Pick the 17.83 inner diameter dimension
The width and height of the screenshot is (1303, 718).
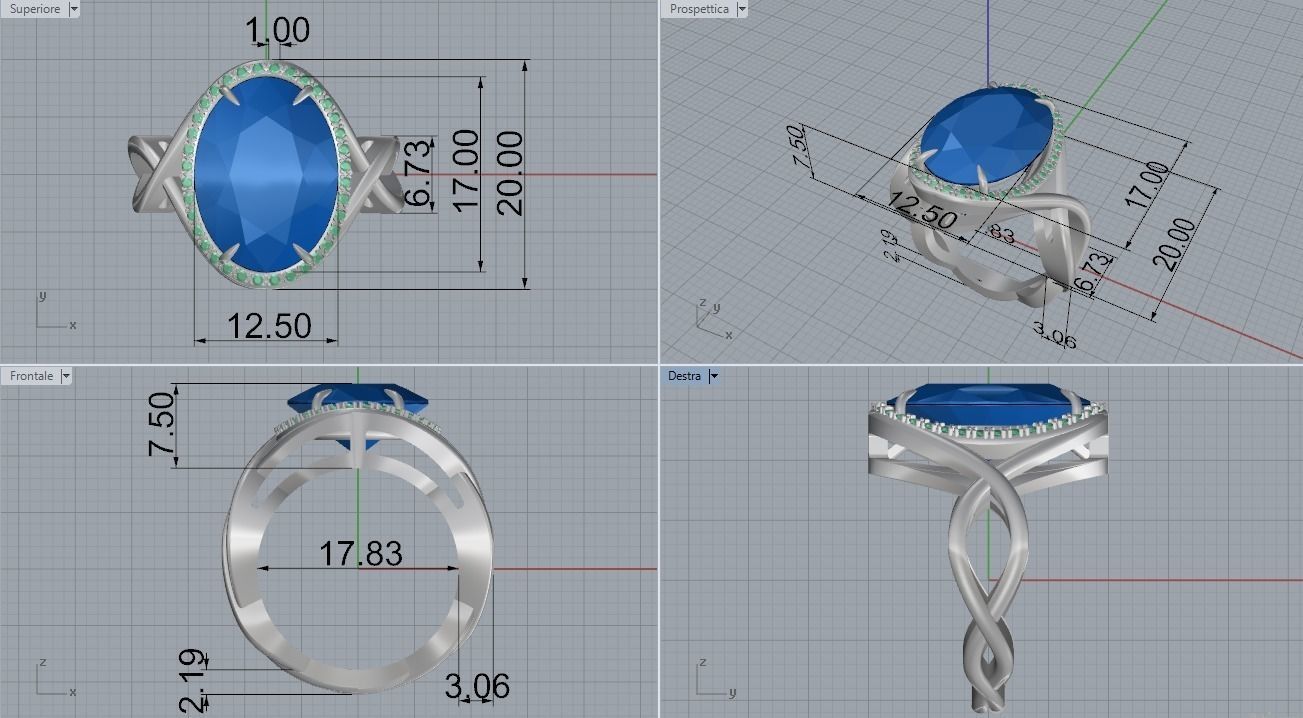[x=360, y=553]
